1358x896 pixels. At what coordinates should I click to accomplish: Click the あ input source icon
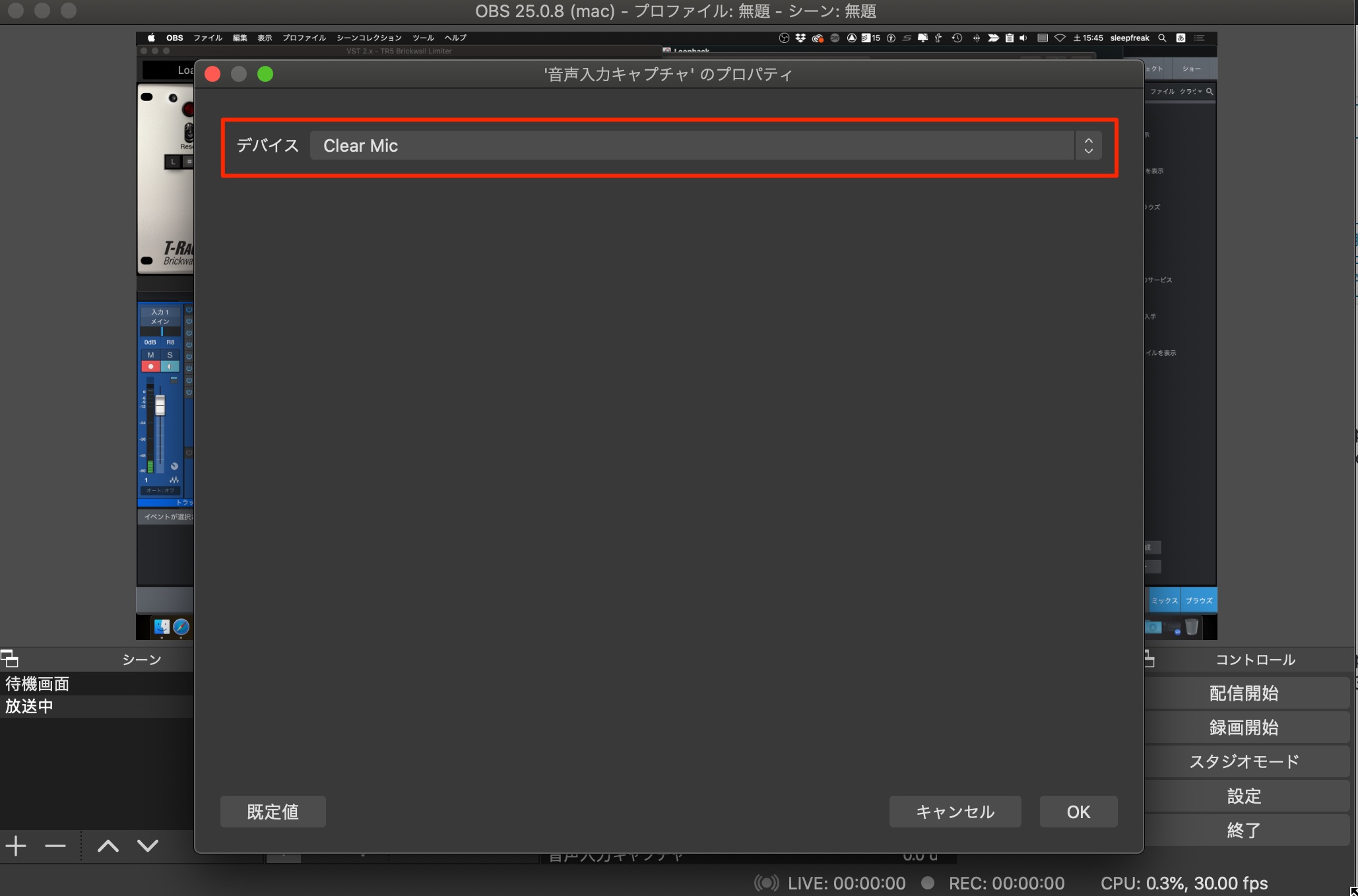tap(1180, 38)
